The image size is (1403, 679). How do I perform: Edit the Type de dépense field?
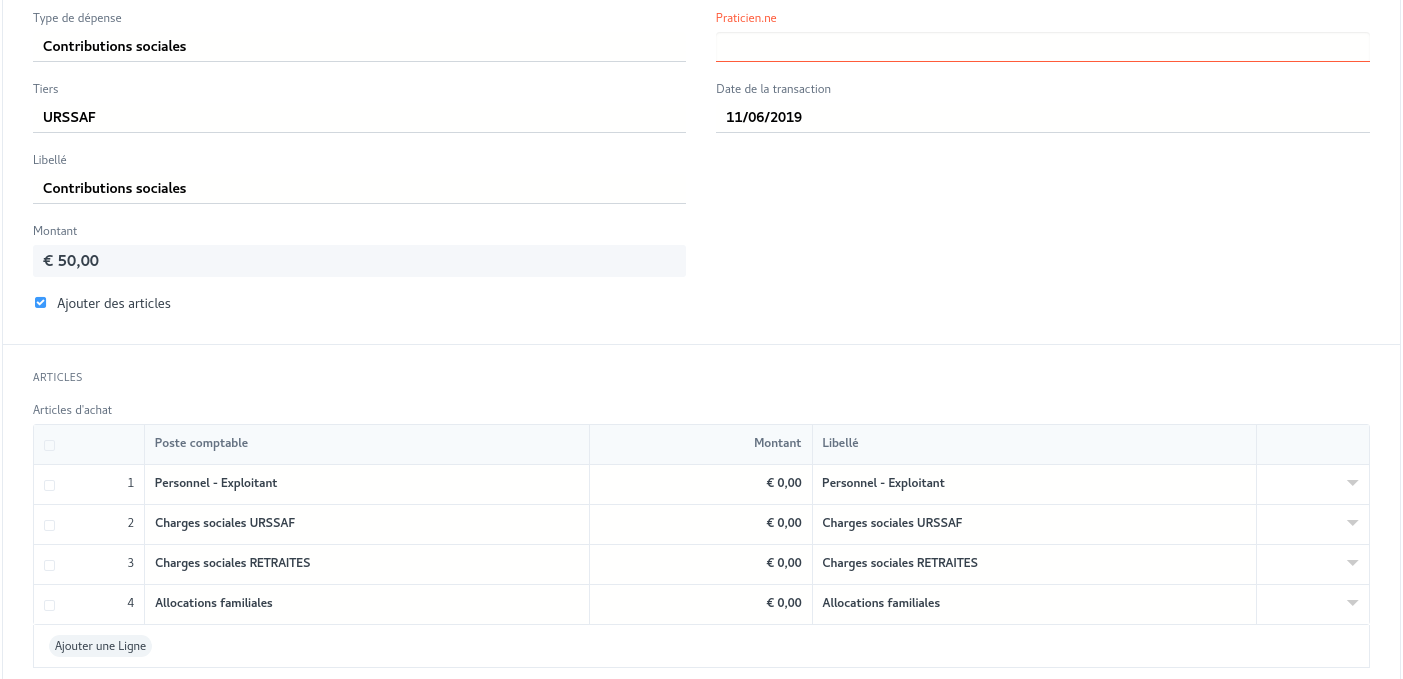coord(359,46)
